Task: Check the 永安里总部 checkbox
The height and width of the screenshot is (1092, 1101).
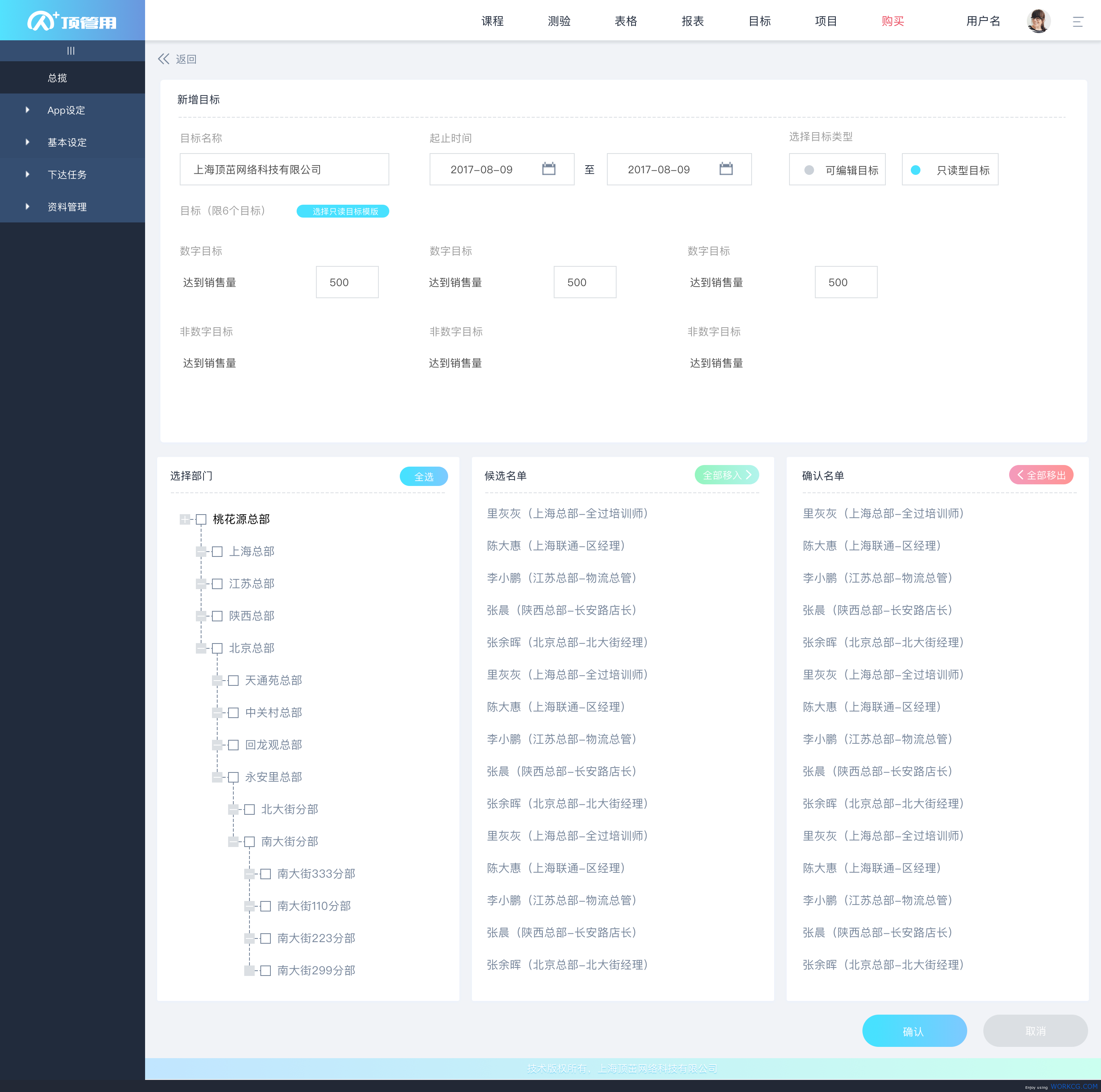Action: pos(233,777)
